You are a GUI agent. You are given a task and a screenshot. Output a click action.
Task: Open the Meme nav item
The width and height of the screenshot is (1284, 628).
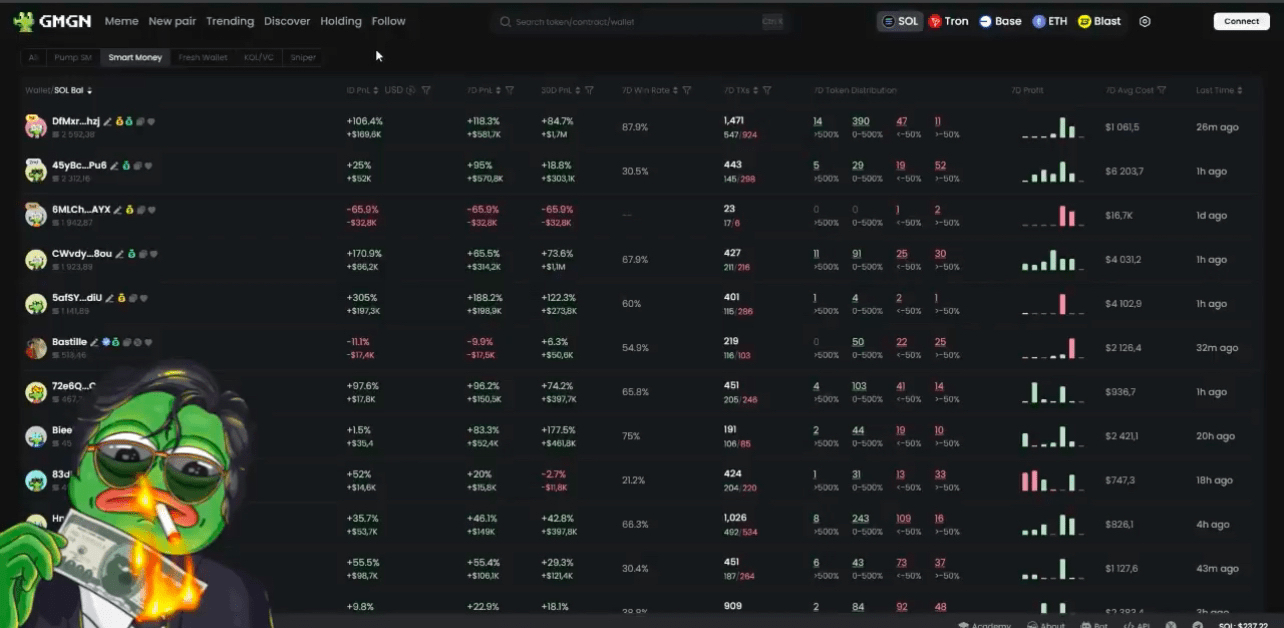(121, 21)
